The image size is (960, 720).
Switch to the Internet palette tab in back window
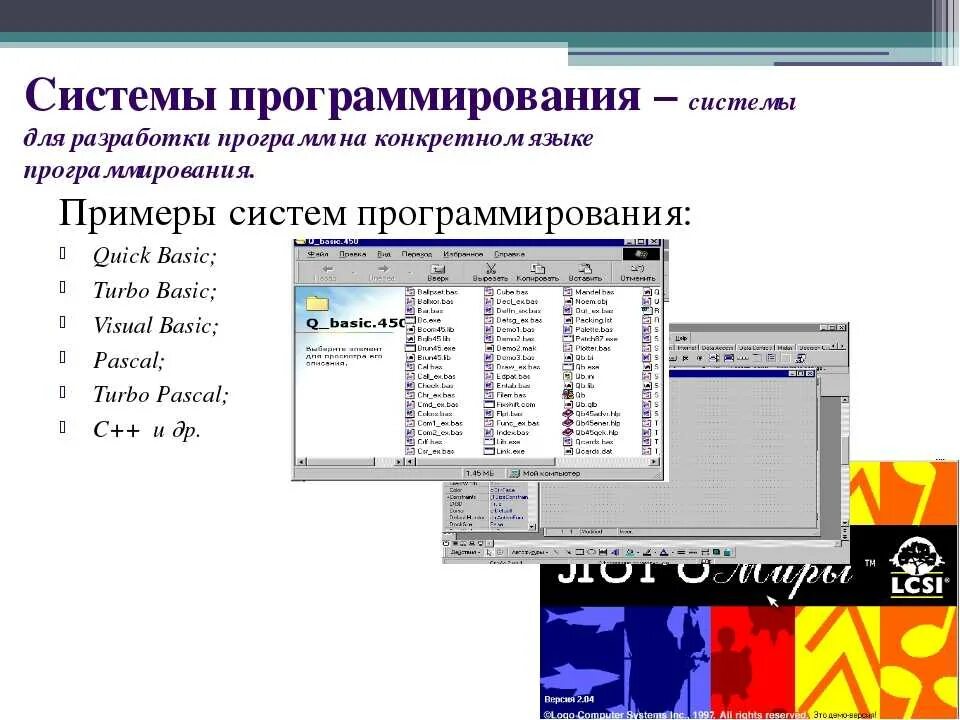coord(686,348)
